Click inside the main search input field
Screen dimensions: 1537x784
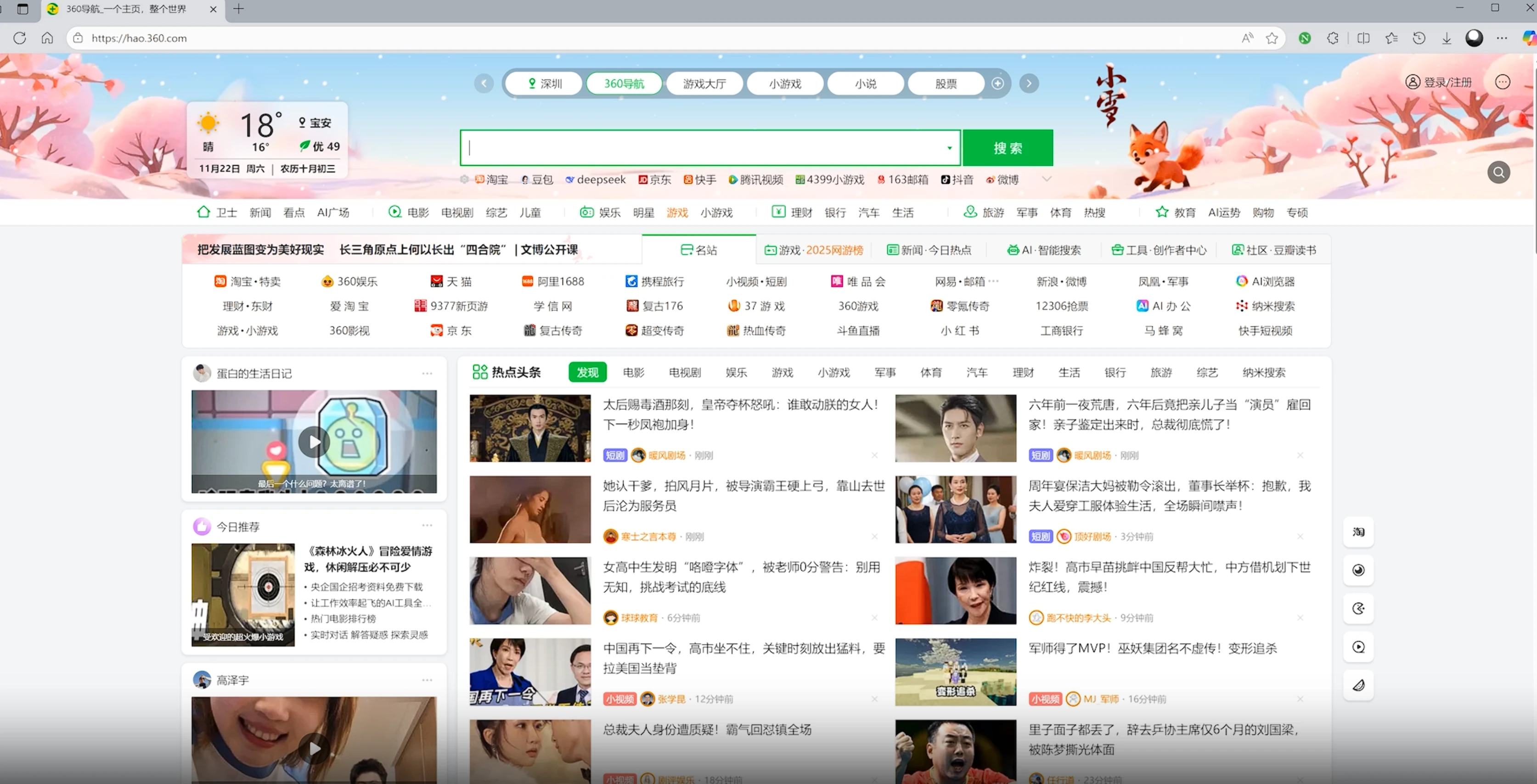[704, 148]
